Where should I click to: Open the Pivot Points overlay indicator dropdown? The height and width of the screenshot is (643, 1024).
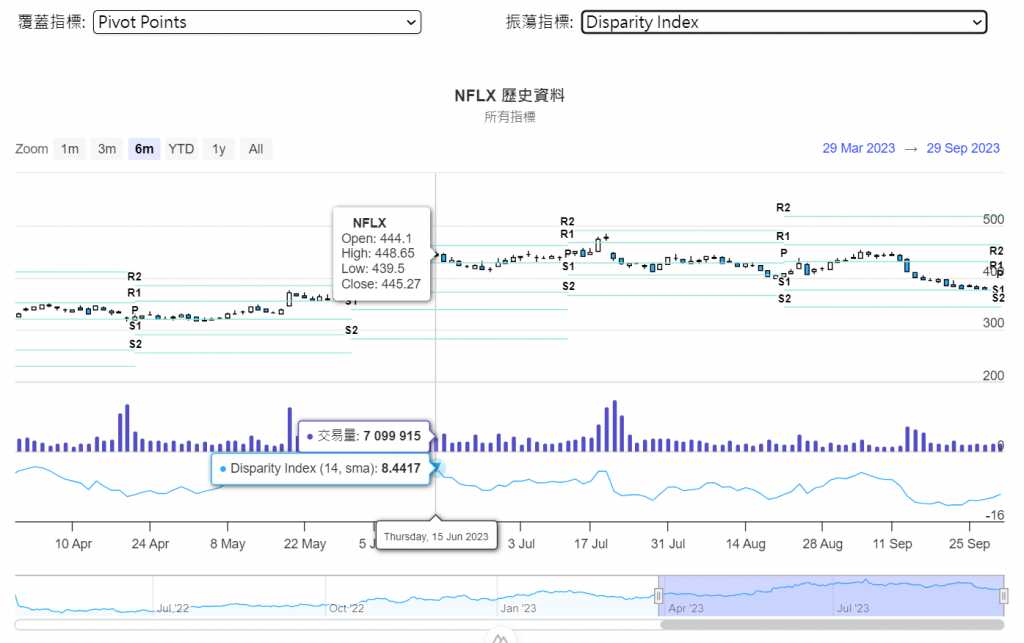coord(257,22)
